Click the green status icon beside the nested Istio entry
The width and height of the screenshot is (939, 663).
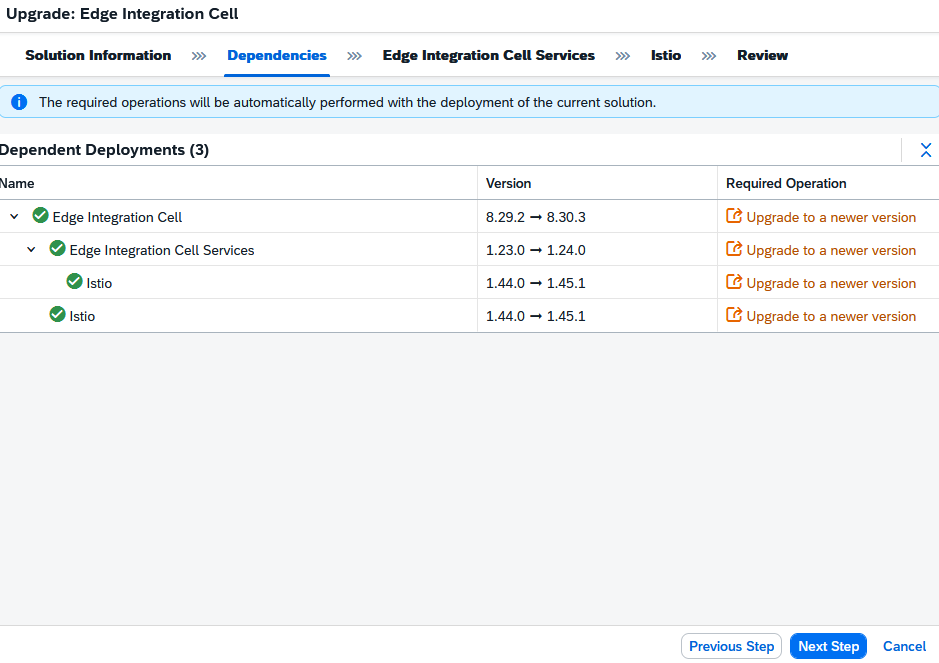coord(76,282)
